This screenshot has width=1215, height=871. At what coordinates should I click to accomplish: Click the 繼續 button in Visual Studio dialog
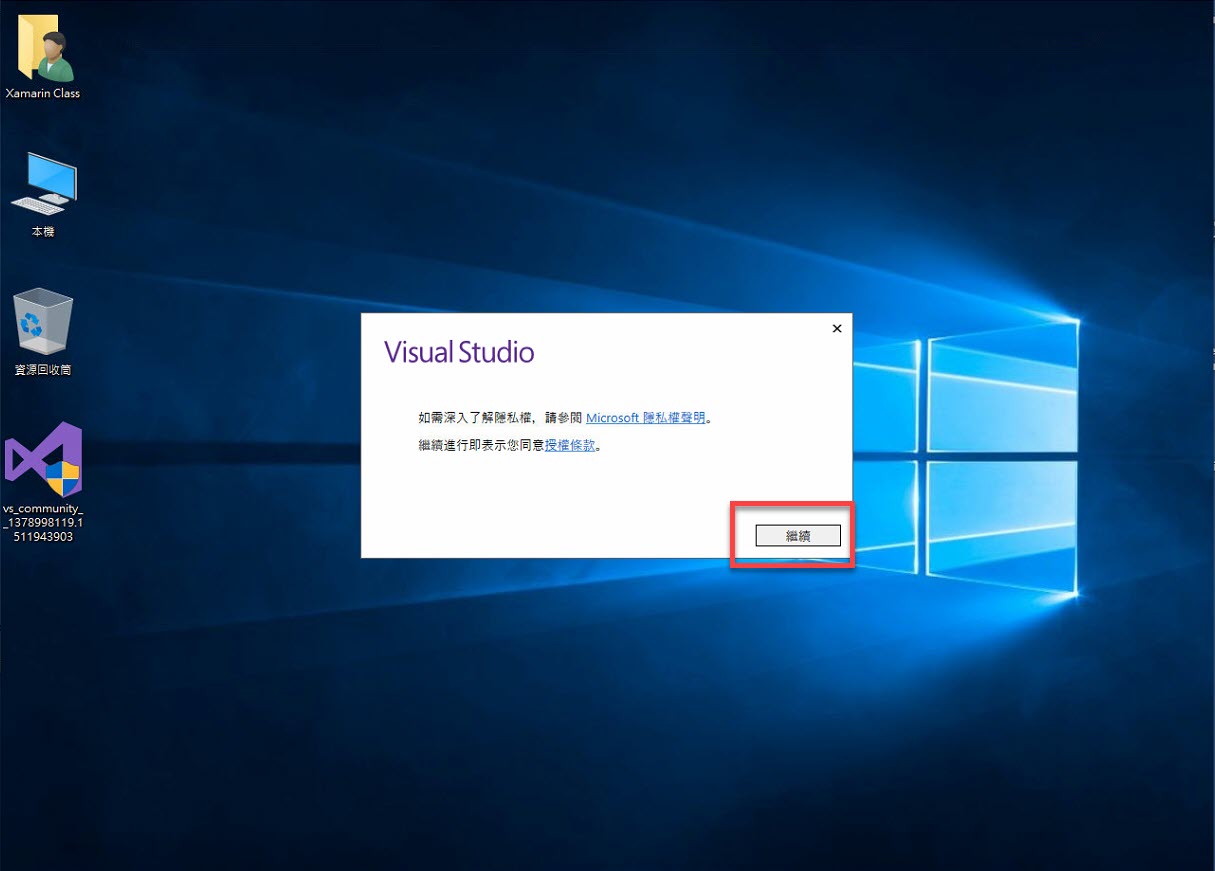click(x=798, y=536)
